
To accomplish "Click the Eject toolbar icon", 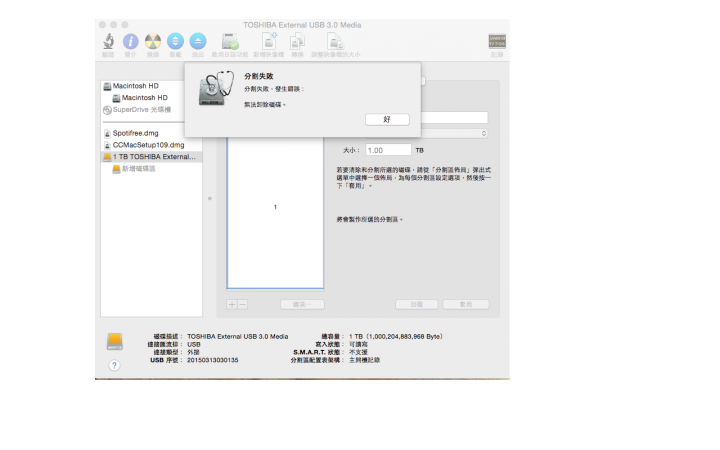I will coord(198,41).
